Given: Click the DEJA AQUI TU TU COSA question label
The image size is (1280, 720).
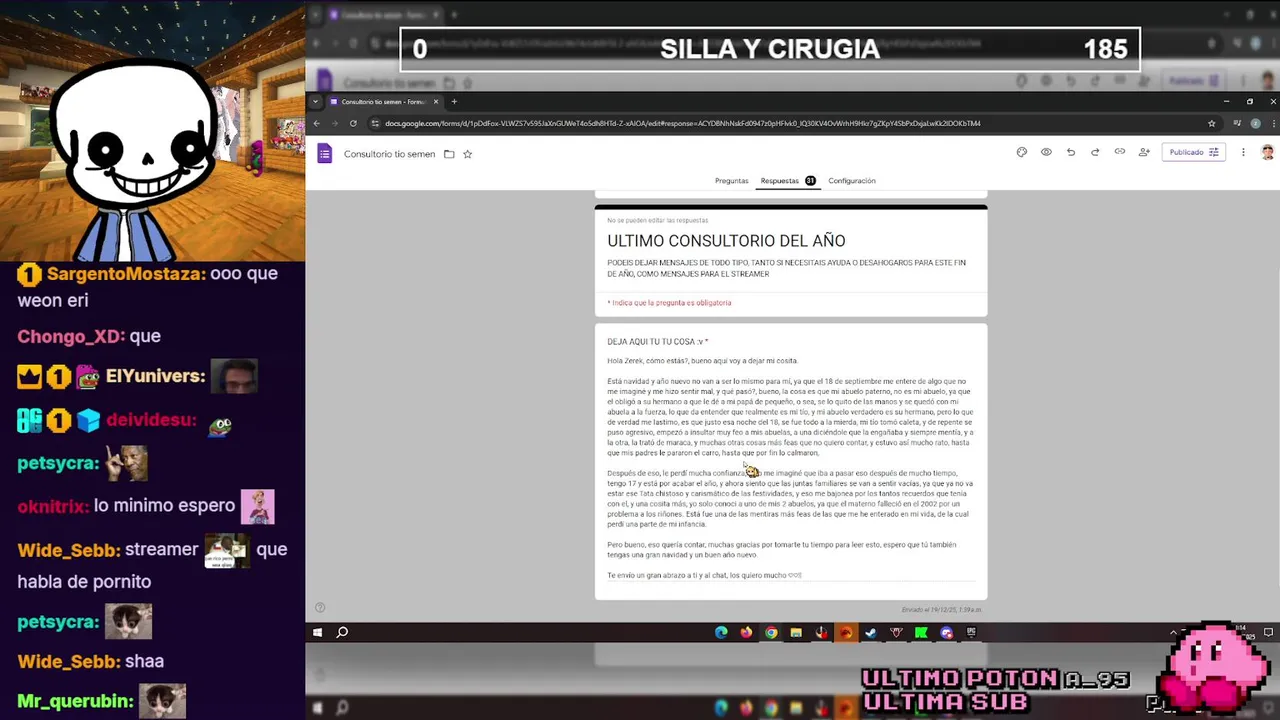Looking at the screenshot, I should [x=657, y=342].
